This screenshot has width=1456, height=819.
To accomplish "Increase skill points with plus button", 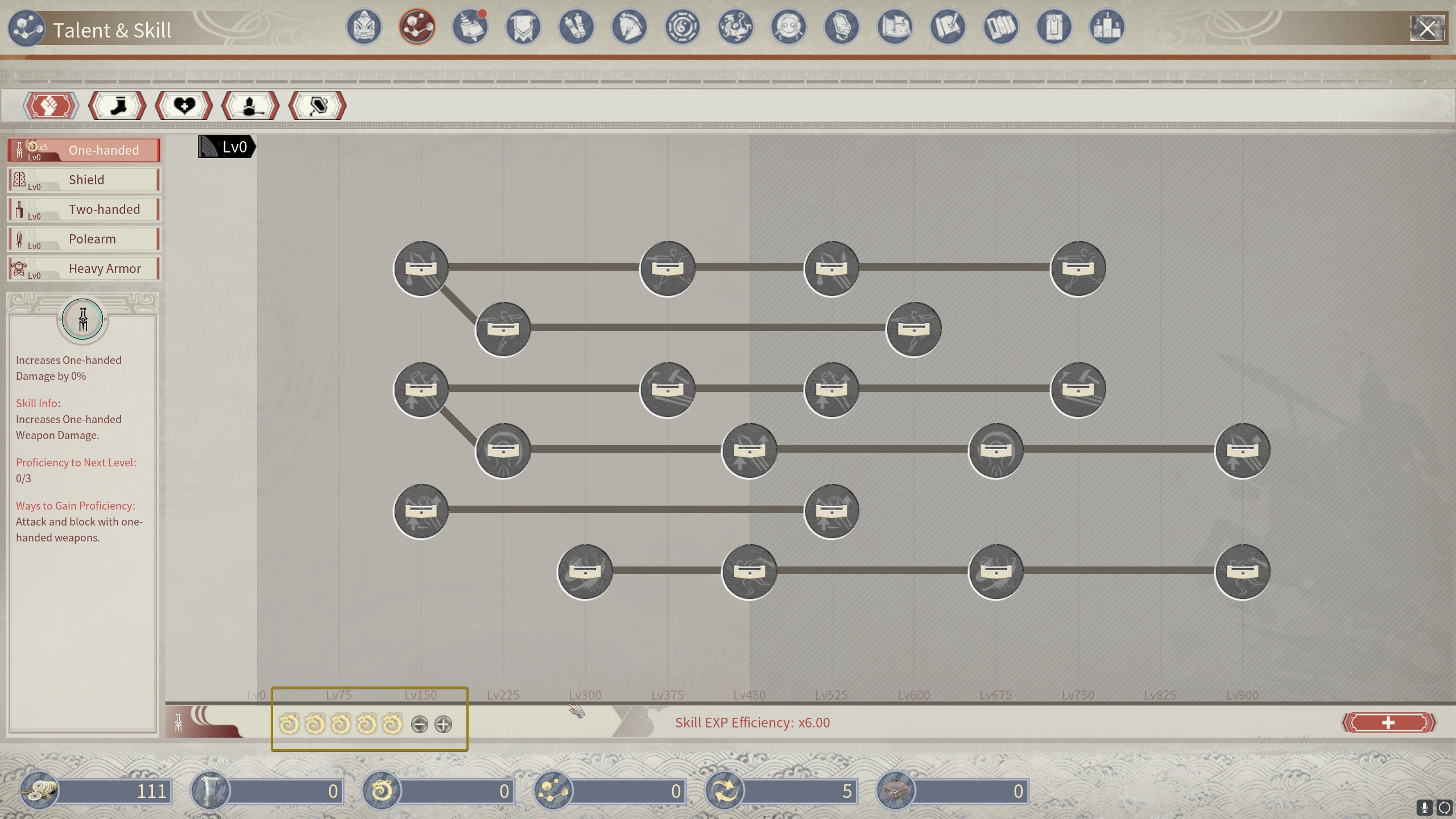I will pyautogui.click(x=443, y=724).
